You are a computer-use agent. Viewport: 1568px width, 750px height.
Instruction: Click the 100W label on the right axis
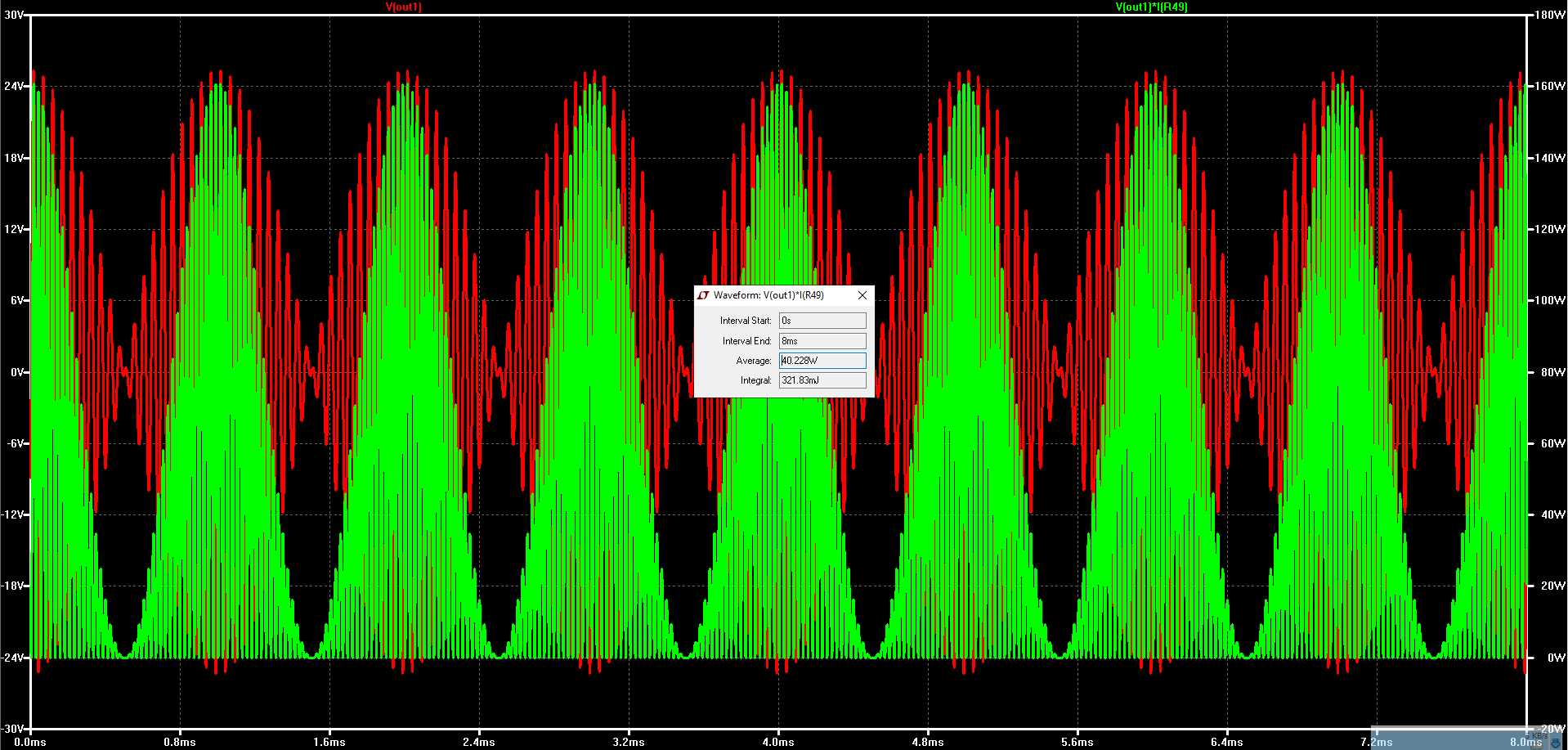click(x=1550, y=300)
